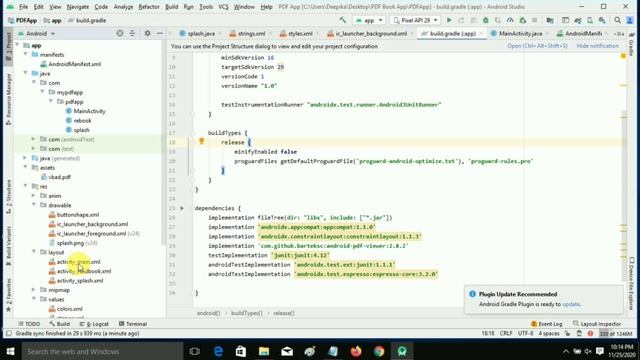
Task: Click the run arrow in the gutter beside dependencies
Action: pyautogui.click(x=182, y=208)
